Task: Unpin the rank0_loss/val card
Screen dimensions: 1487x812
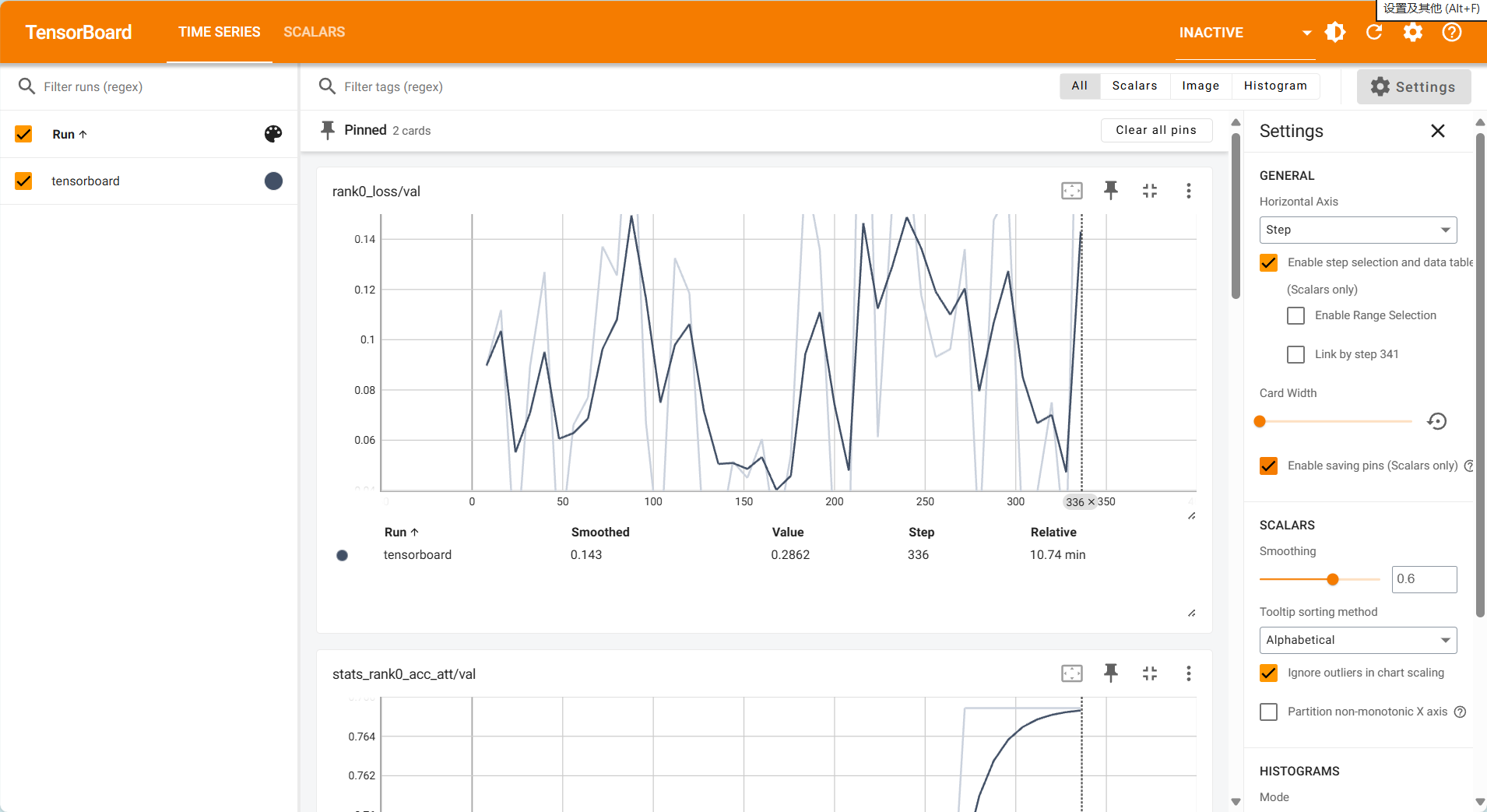Action: click(1111, 190)
